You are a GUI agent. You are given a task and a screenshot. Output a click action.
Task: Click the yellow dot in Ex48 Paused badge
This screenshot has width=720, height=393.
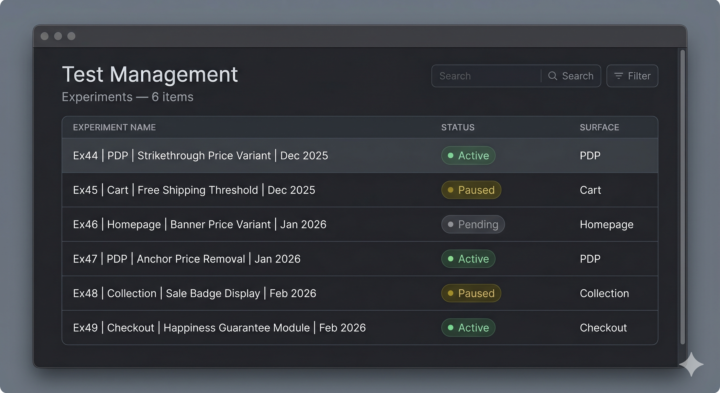[x=450, y=293]
